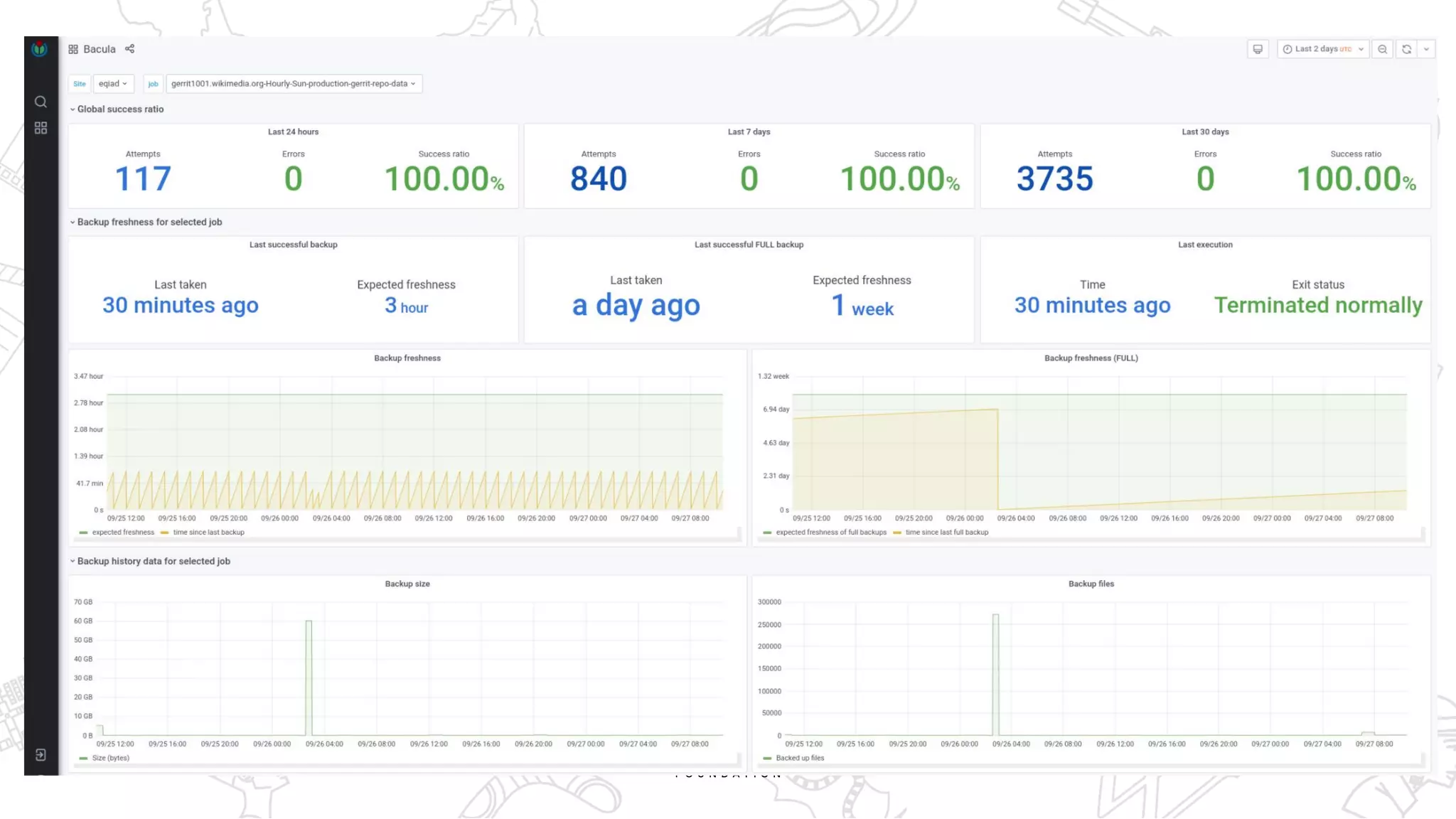Refresh the dashboard

click(x=1406, y=49)
